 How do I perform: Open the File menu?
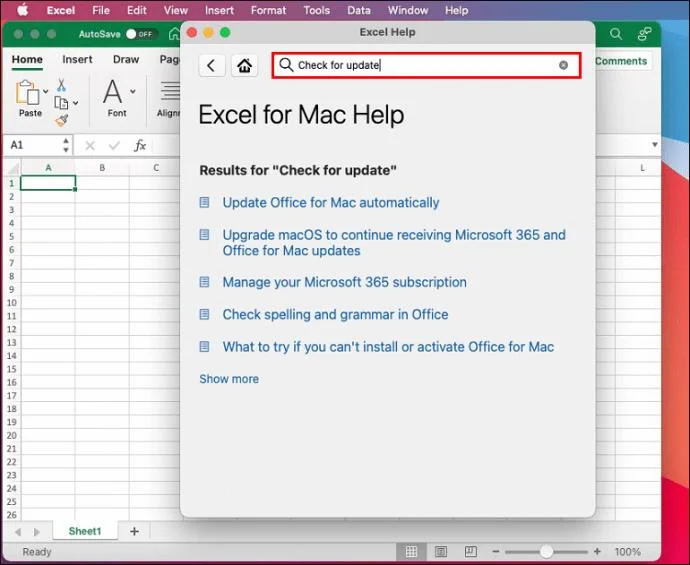(x=101, y=10)
